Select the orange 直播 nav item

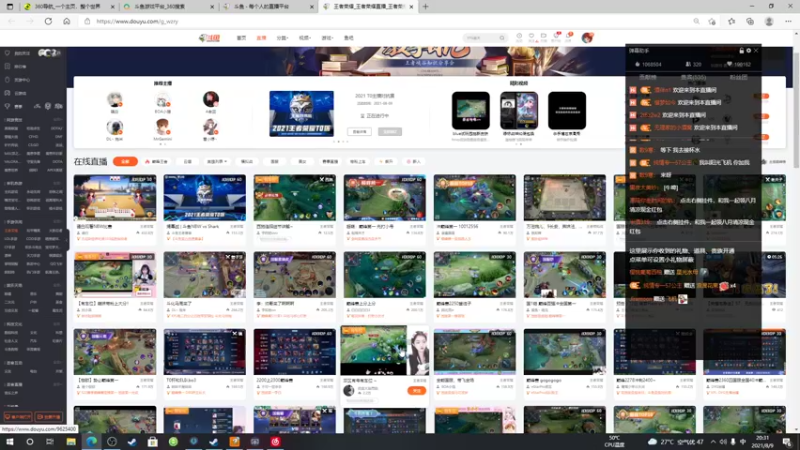point(261,38)
